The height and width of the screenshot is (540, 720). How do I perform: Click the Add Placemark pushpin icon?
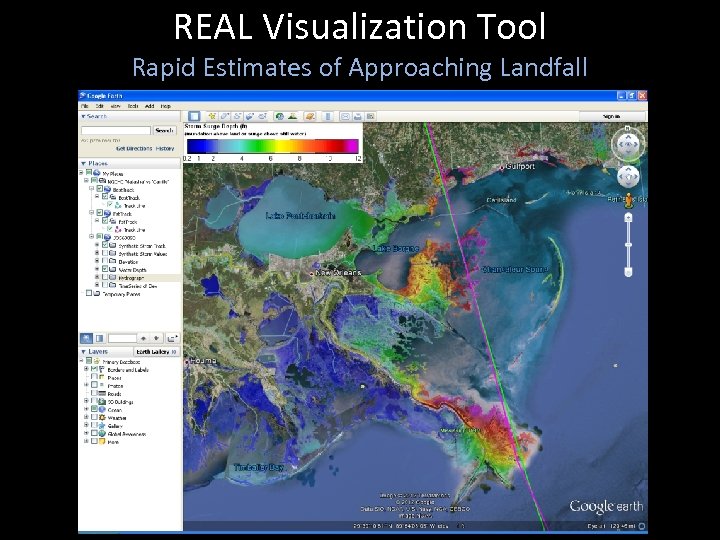click(212, 116)
